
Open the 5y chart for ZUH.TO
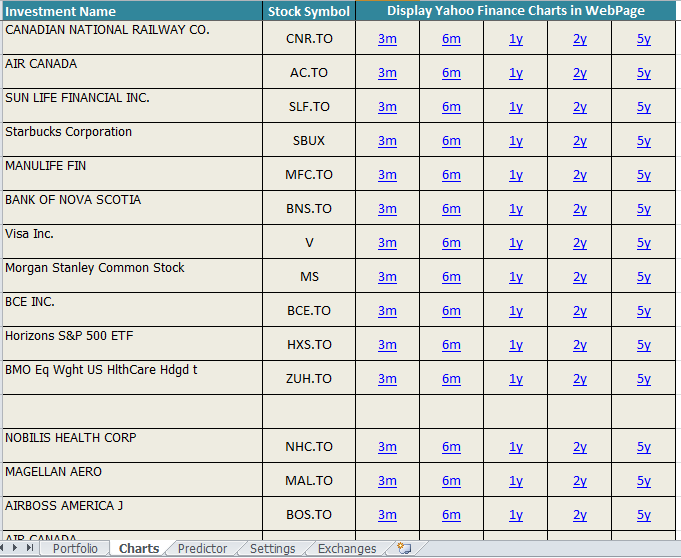coord(644,379)
